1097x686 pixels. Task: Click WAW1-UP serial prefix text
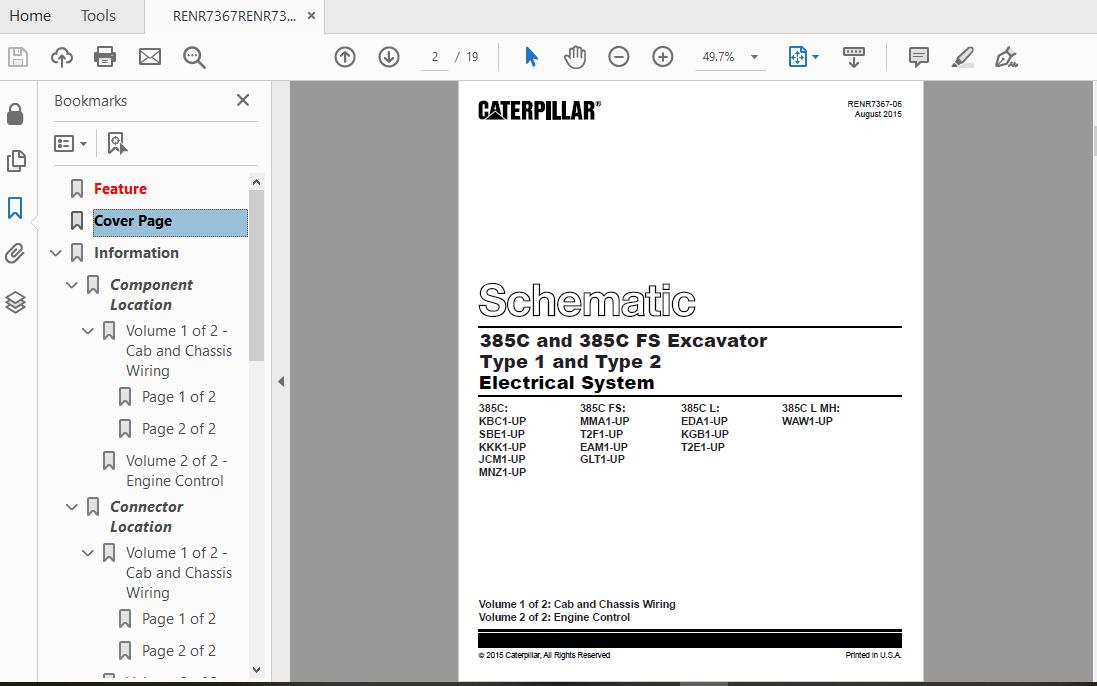(807, 421)
